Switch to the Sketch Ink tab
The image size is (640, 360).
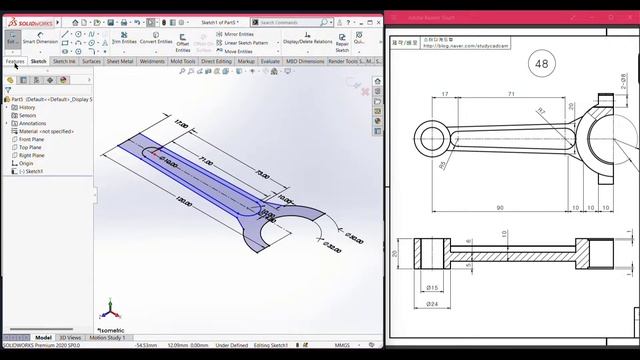(64, 61)
